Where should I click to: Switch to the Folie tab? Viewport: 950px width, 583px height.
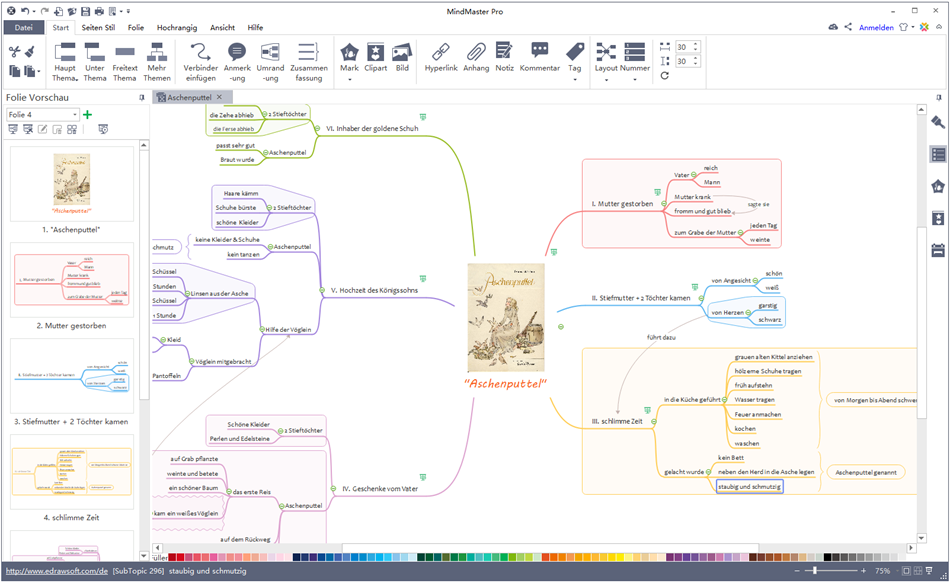[x=136, y=27]
